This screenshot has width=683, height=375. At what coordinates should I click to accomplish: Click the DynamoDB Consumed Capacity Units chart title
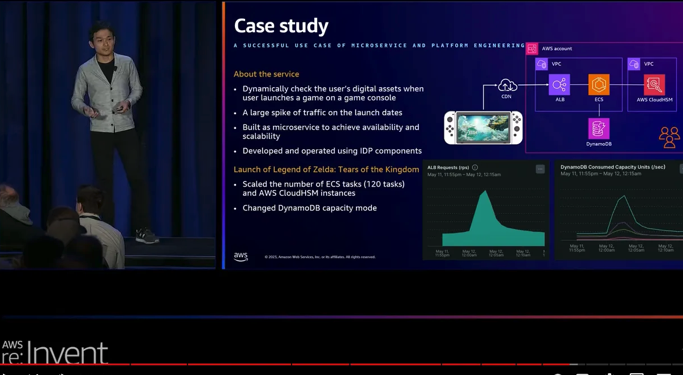coord(612,167)
